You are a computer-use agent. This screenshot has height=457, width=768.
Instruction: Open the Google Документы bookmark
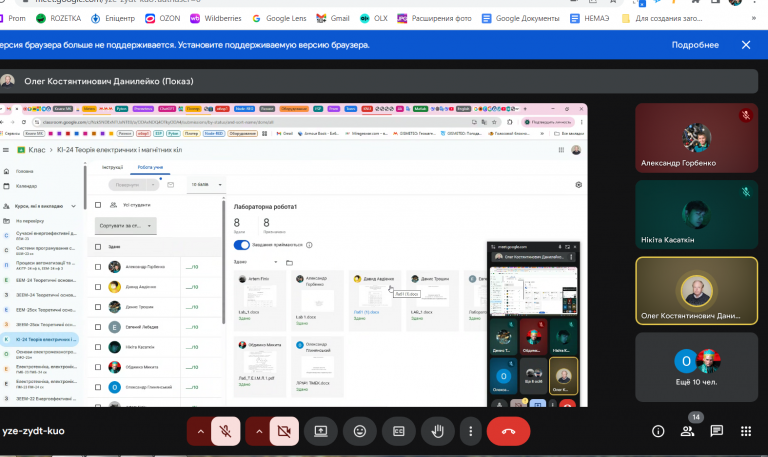521,19
